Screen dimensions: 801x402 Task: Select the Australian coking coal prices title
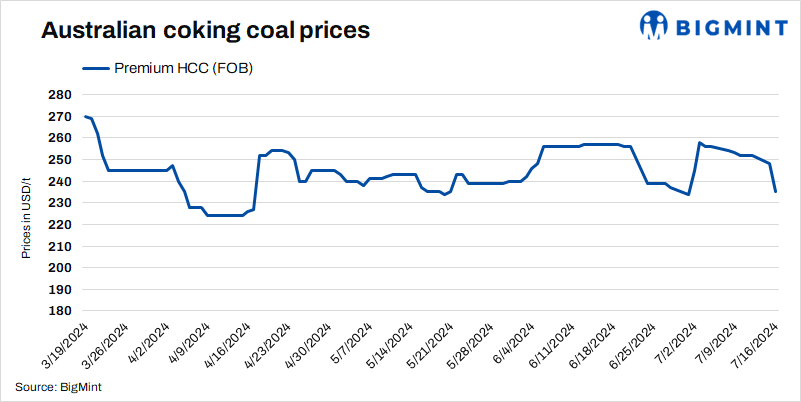click(205, 31)
